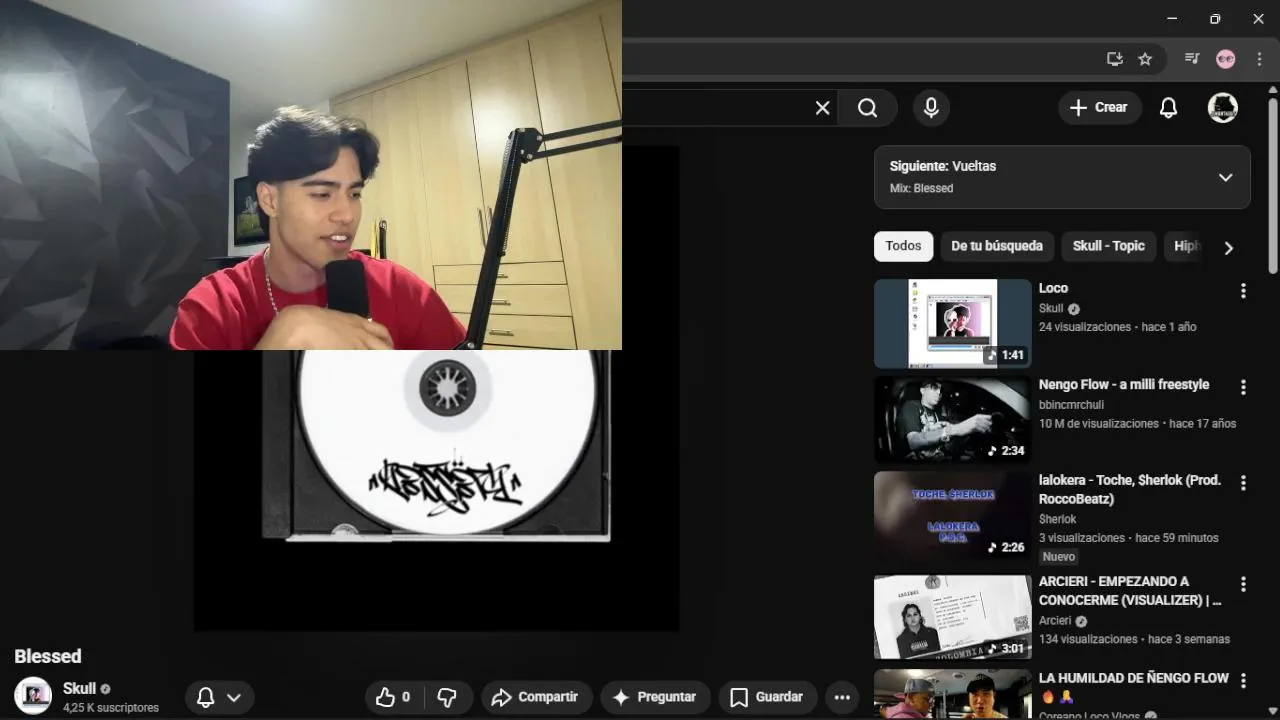Open the Loco video thumbnail
The width and height of the screenshot is (1280, 720).
click(x=952, y=323)
